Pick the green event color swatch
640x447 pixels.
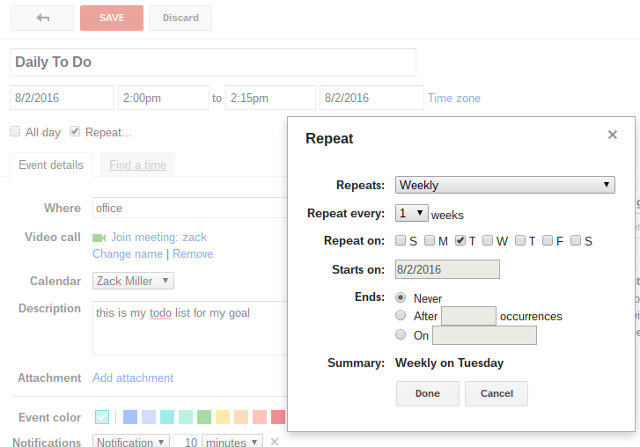click(x=204, y=417)
